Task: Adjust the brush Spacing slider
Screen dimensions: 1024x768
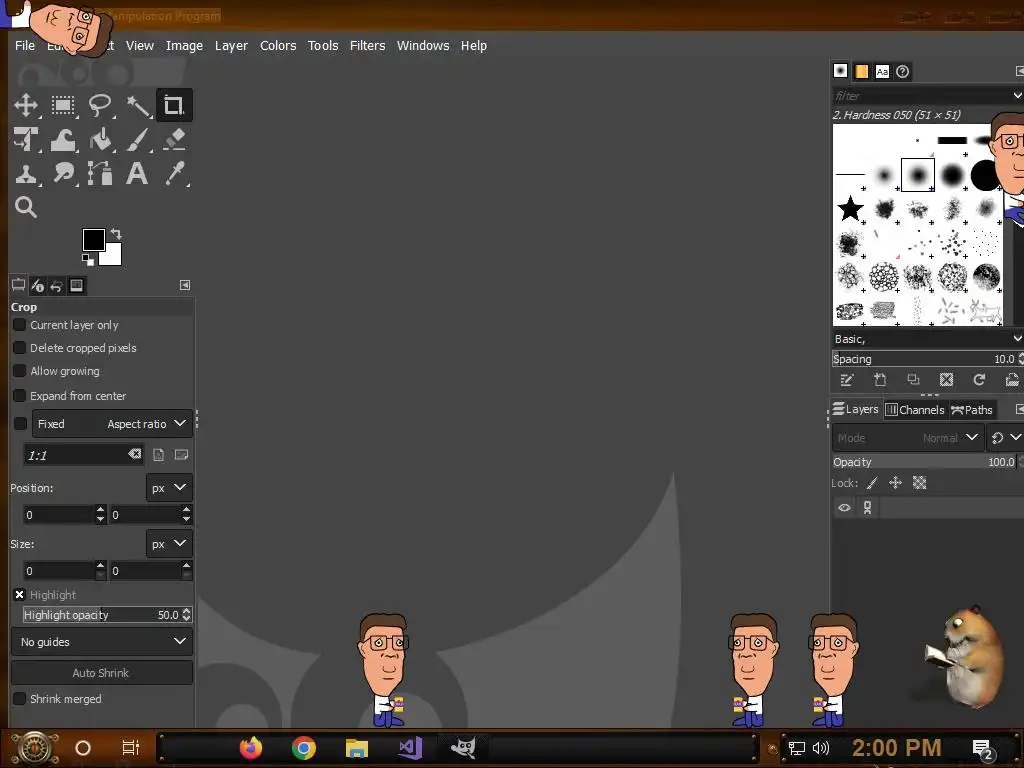Action: coord(927,359)
